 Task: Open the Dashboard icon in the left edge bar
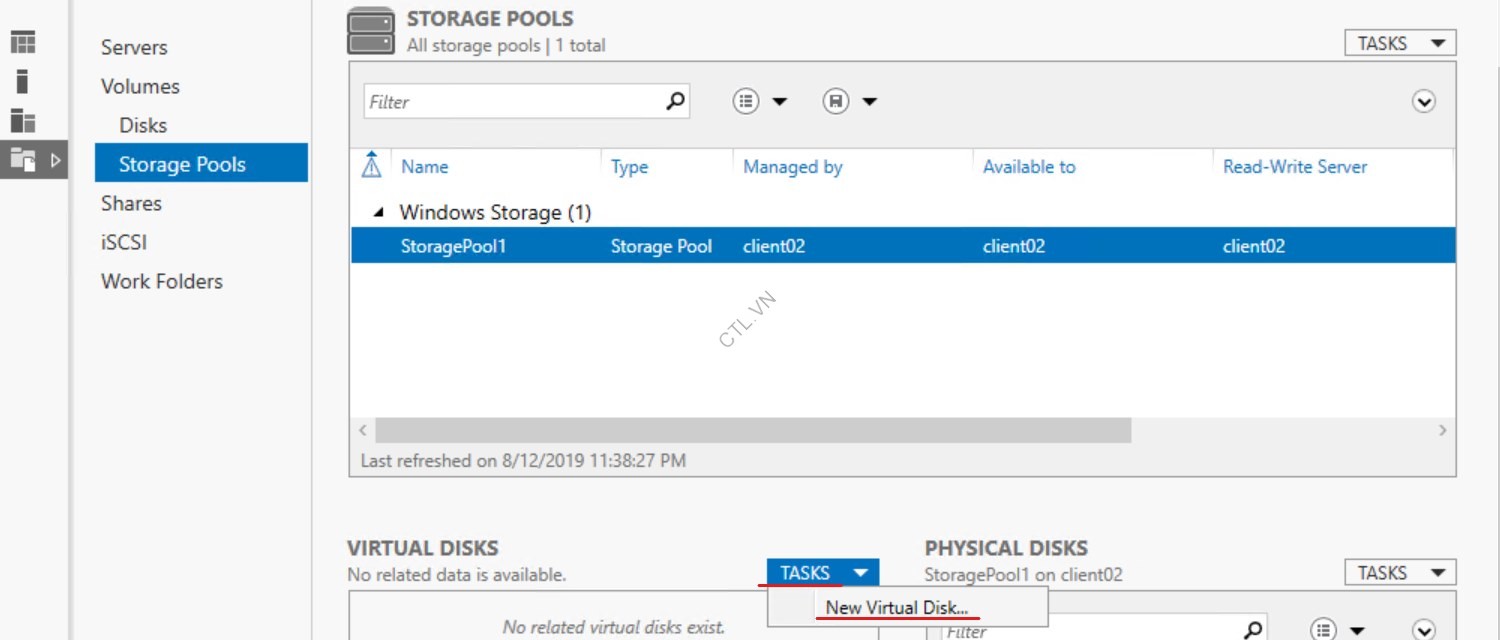click(x=22, y=40)
